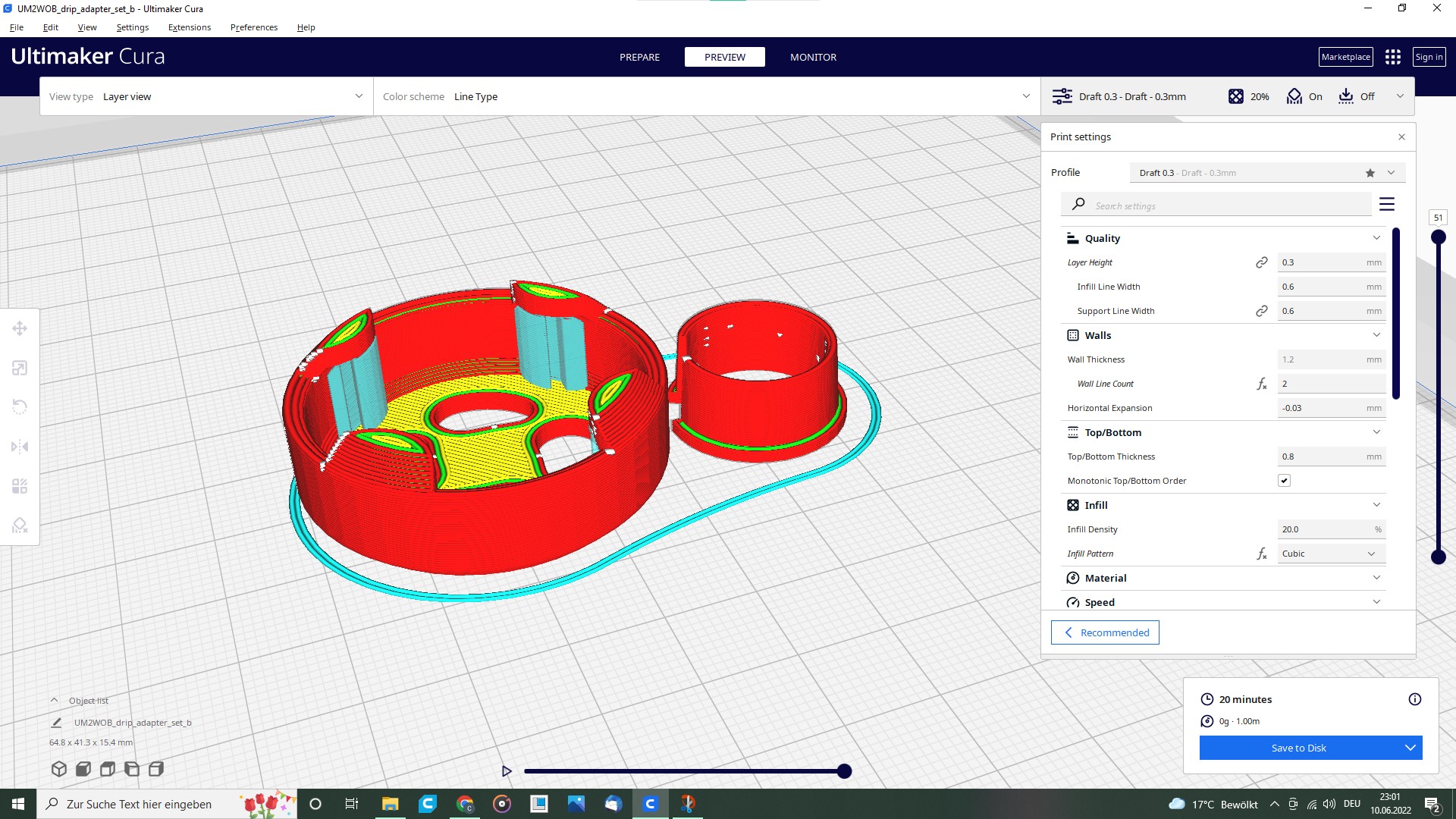Expand the Speed settings section
1456x819 pixels.
[x=1376, y=602]
